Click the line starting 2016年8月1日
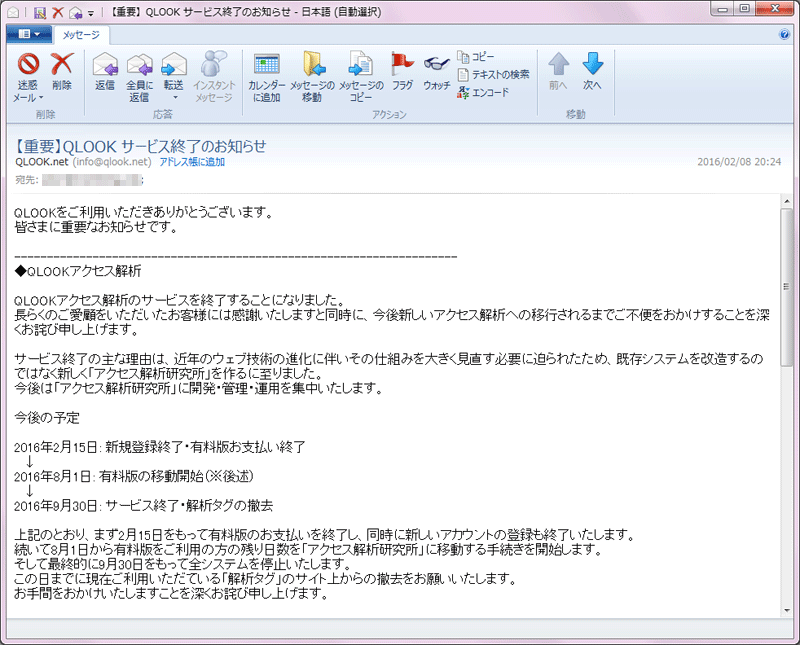Screen dimensions: 800x645 [134, 477]
